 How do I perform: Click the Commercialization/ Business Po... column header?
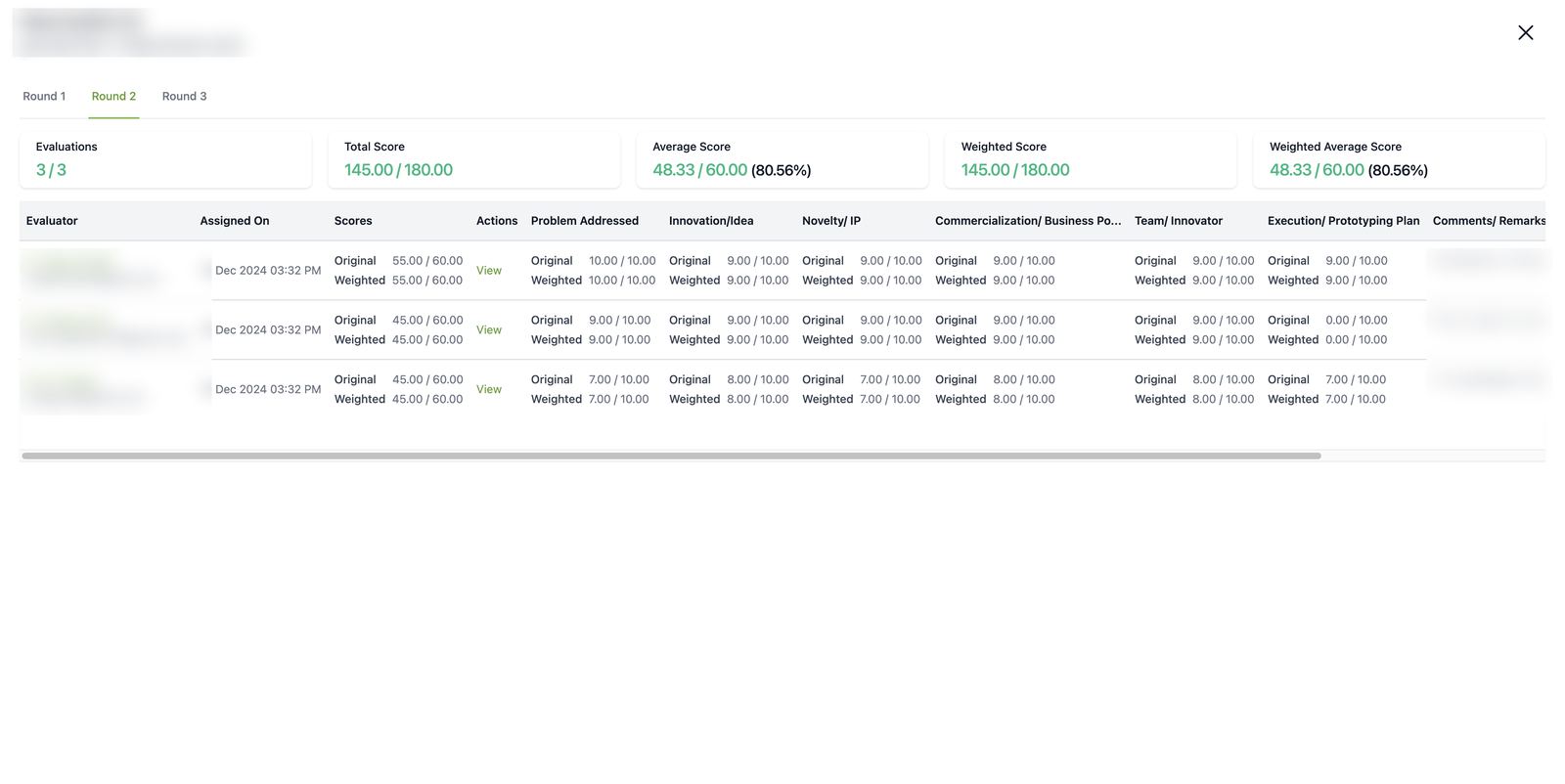coord(1028,221)
